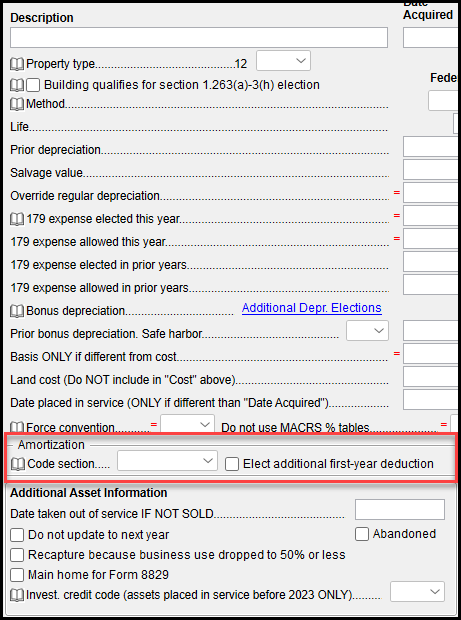Click the Override regular depreciation field
The image size is (461, 620).
(432, 193)
